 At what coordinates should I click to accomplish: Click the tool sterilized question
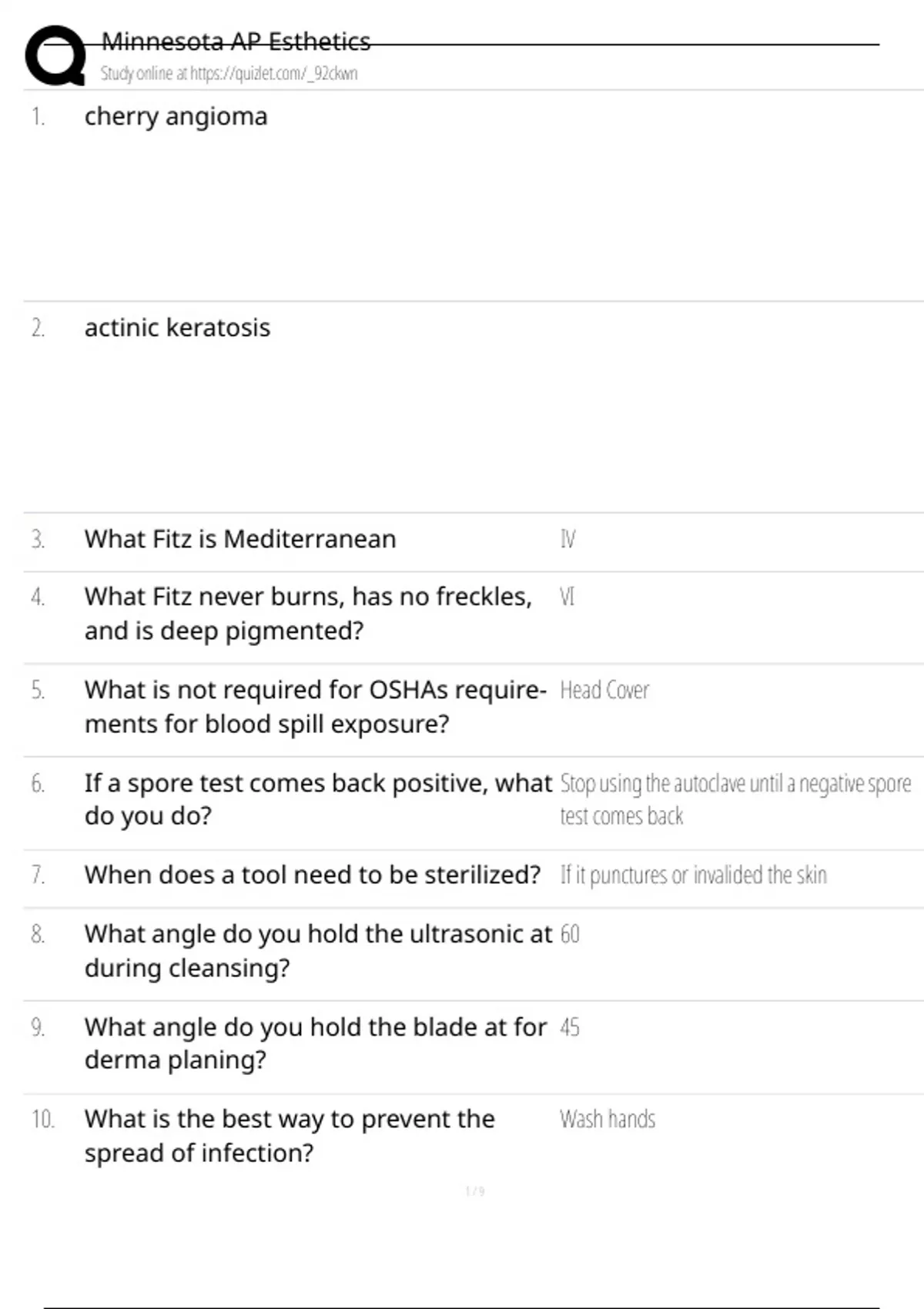[312, 875]
